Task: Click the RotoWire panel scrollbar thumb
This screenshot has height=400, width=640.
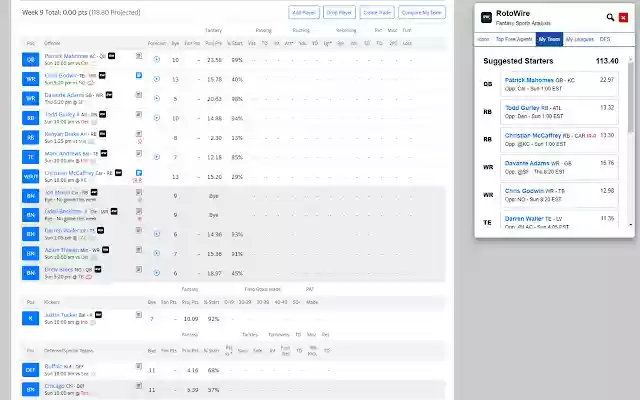Action: point(631,97)
